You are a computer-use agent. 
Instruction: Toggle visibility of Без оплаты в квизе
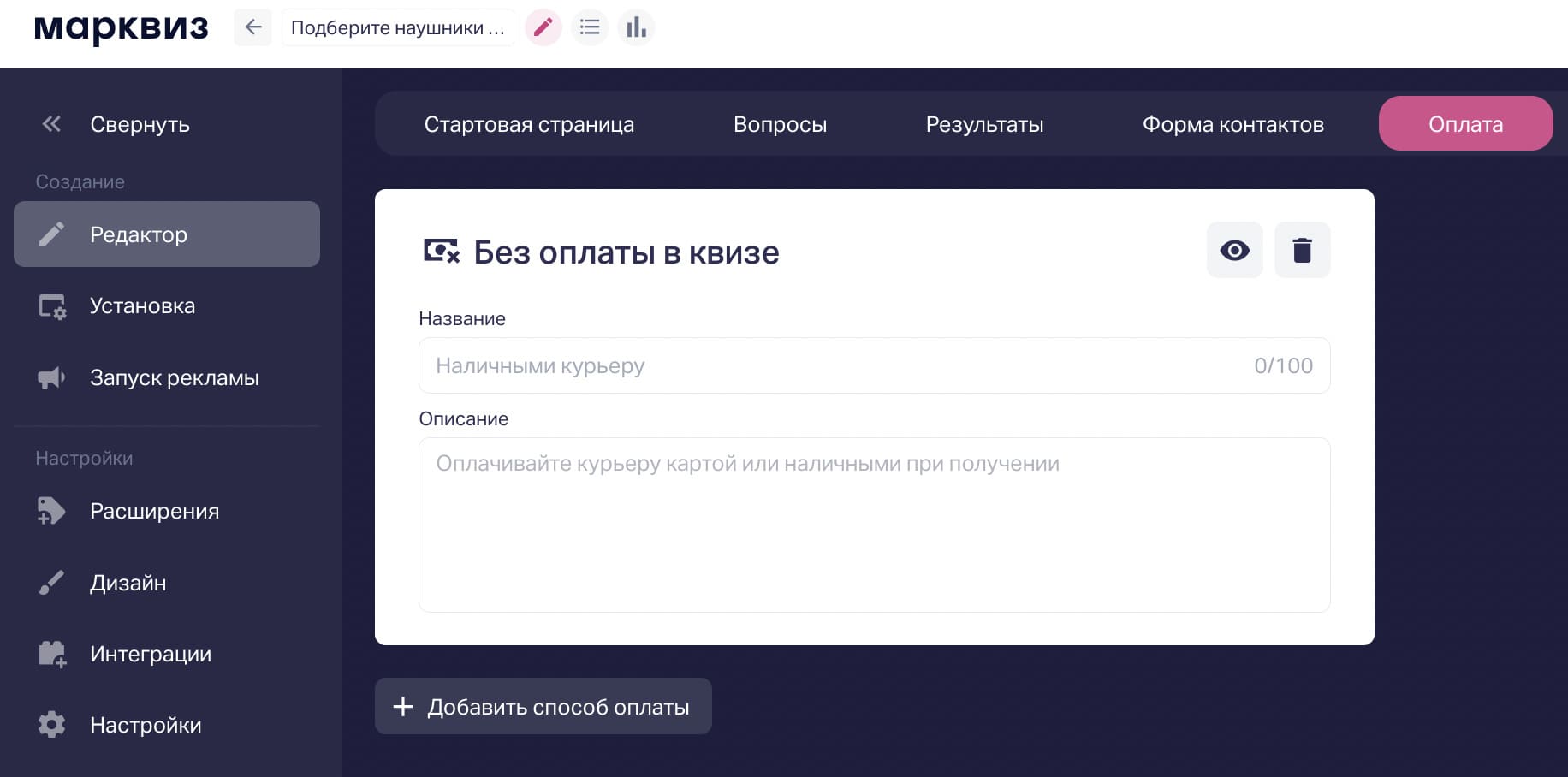tap(1234, 250)
